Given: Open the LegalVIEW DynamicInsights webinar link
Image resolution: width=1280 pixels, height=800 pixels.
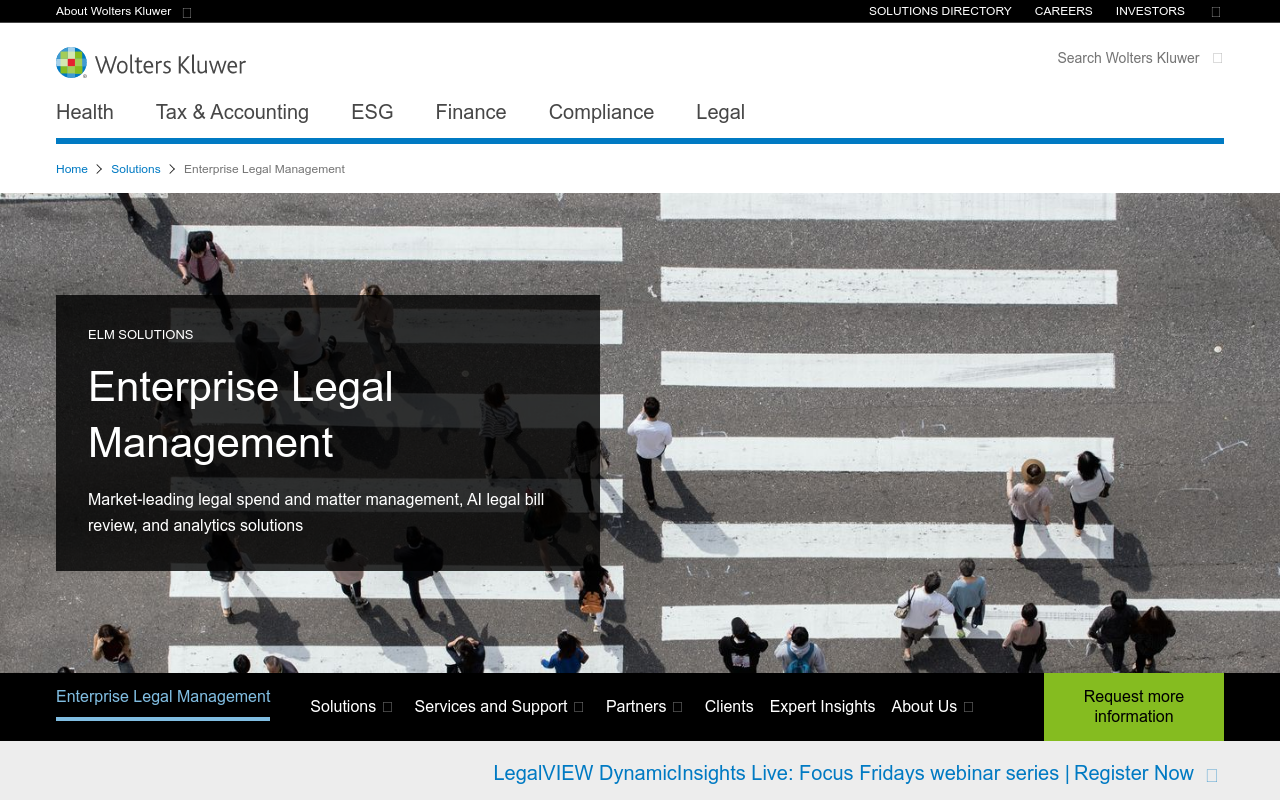Looking at the screenshot, I should coord(843,773).
